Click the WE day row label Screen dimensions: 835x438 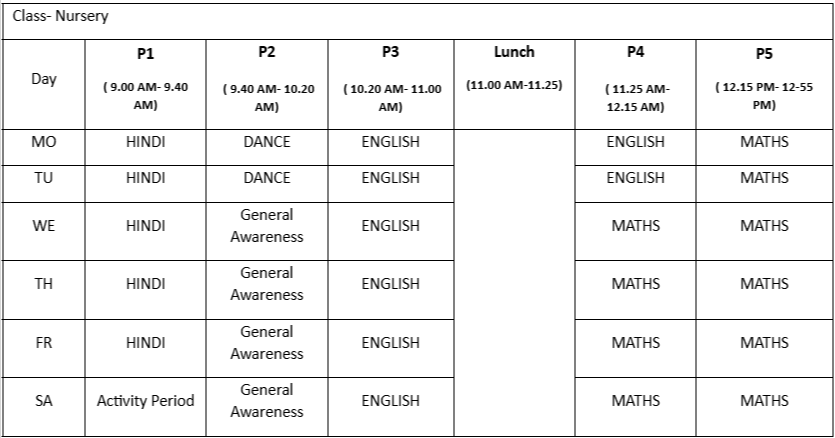pyautogui.click(x=44, y=226)
